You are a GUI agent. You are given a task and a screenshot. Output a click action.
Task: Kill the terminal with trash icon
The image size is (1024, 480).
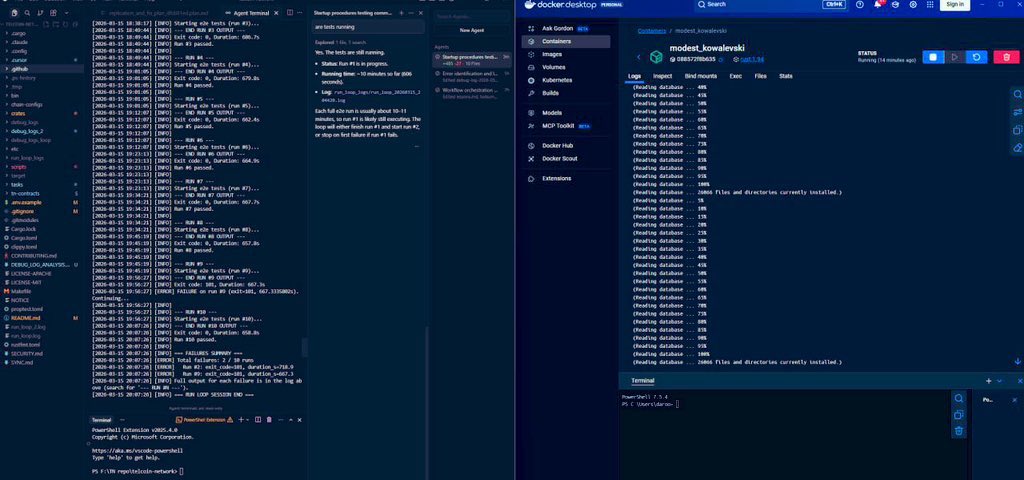point(269,419)
